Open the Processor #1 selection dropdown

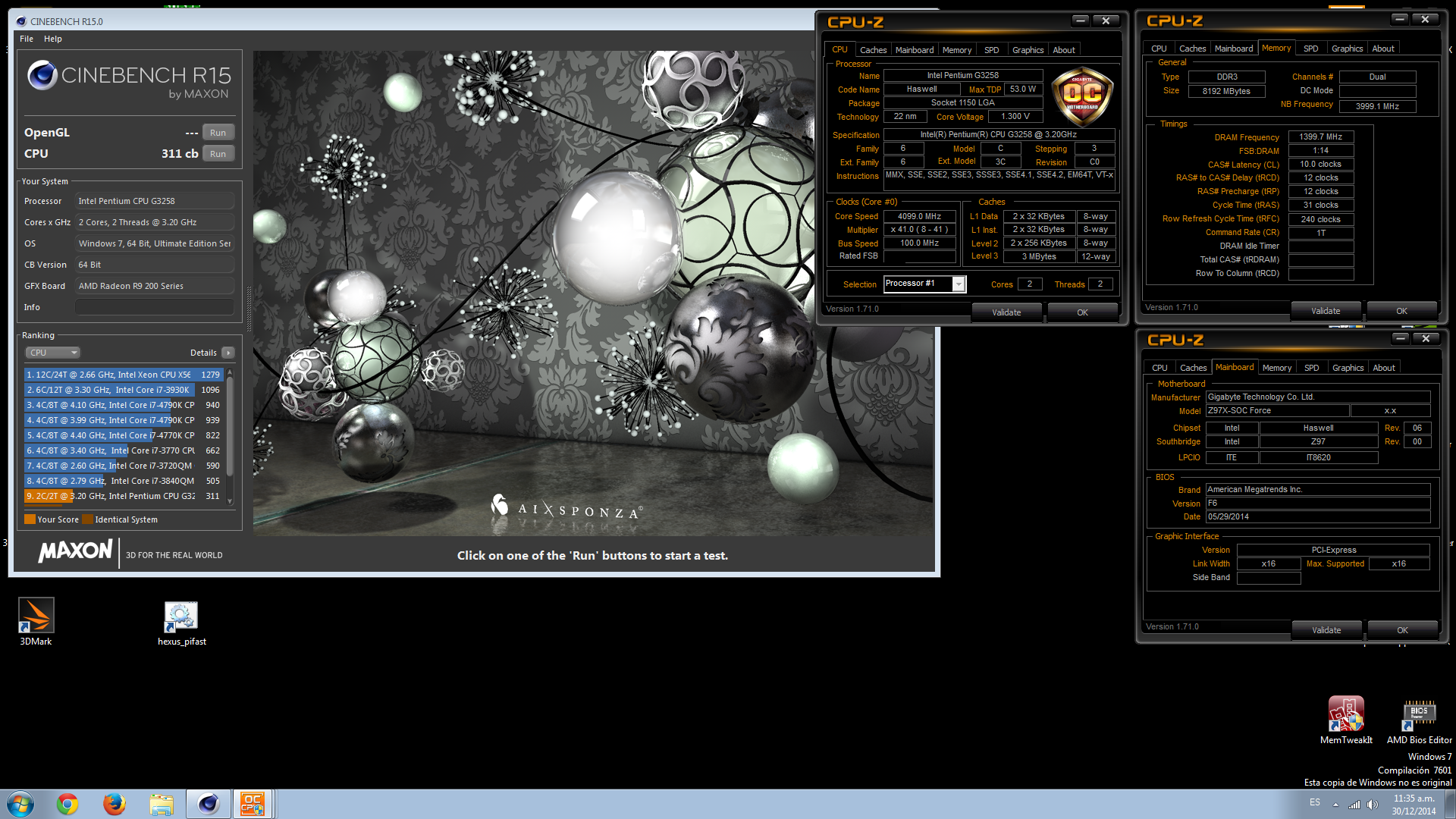959,284
